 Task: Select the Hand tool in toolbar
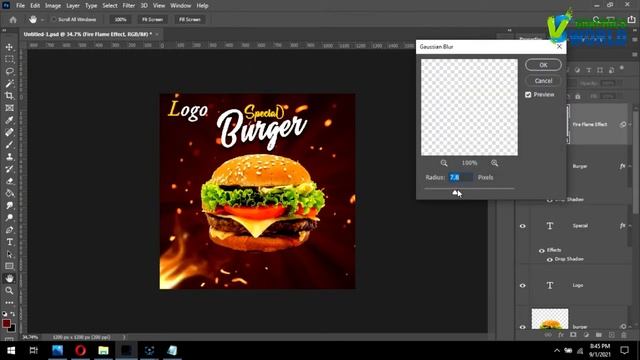point(9,278)
